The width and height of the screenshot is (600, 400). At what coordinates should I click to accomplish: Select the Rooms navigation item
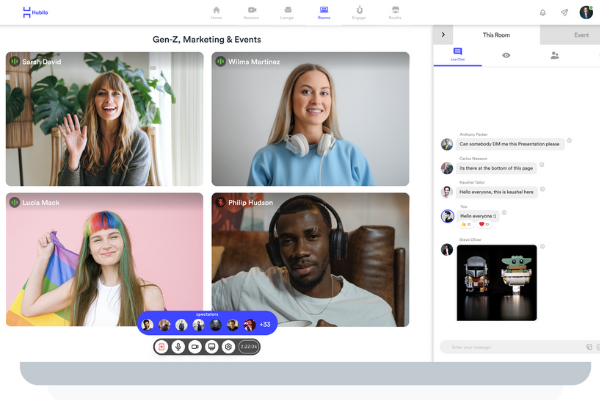[x=324, y=13]
